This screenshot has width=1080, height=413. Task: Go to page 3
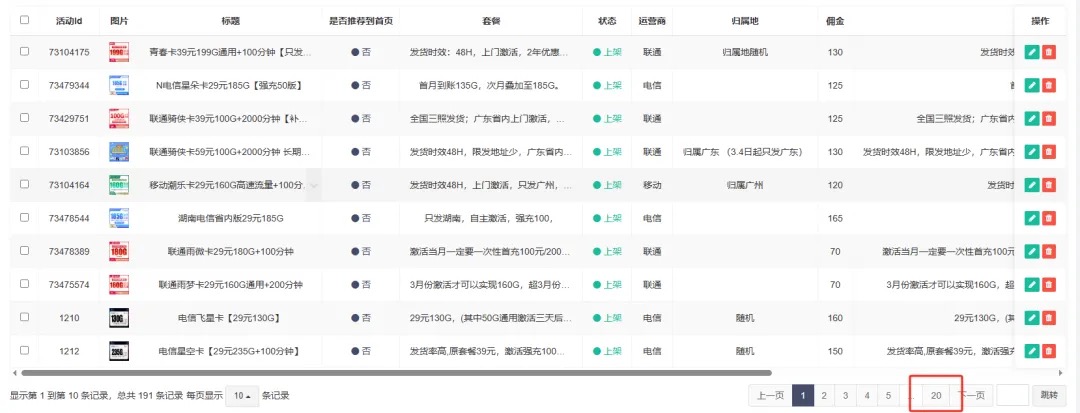(845, 396)
